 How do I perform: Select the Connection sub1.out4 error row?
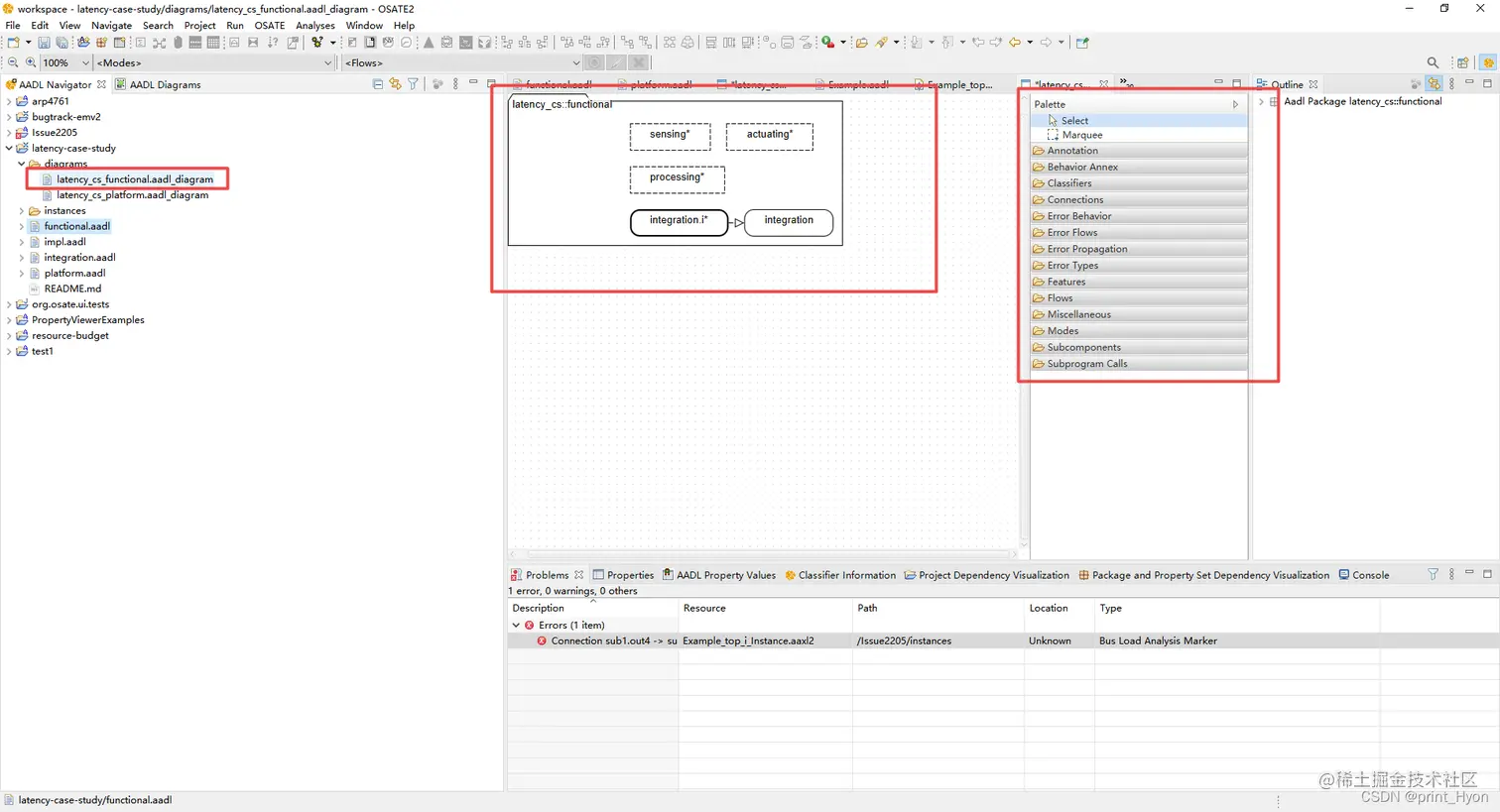tap(1002, 640)
